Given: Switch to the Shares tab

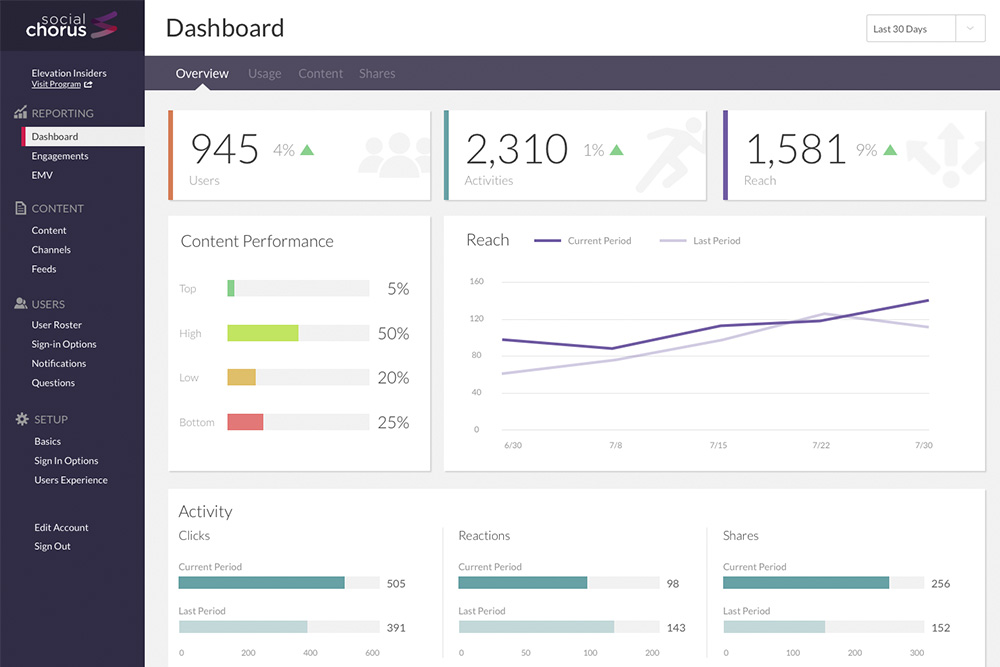Looking at the screenshot, I should point(377,73).
